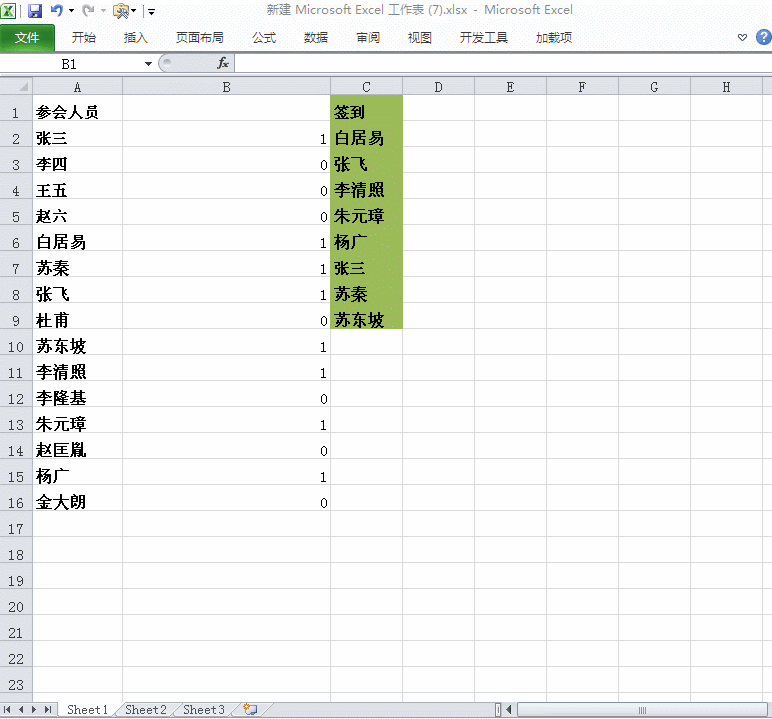The height and width of the screenshot is (719, 772).
Task: Open the 视图 ribbon tab
Action: point(419,37)
